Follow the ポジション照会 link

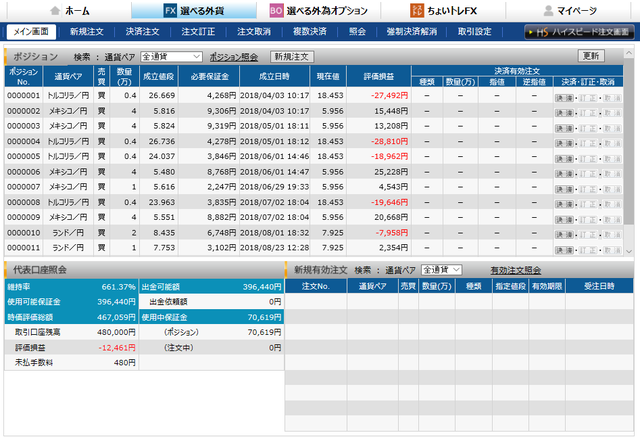(x=234, y=57)
